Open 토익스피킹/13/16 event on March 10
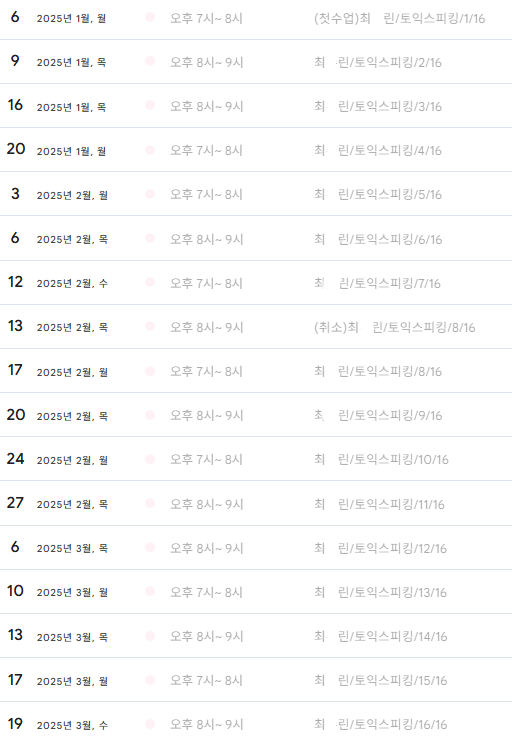Viewport: 512px width, 737px height. click(x=380, y=592)
